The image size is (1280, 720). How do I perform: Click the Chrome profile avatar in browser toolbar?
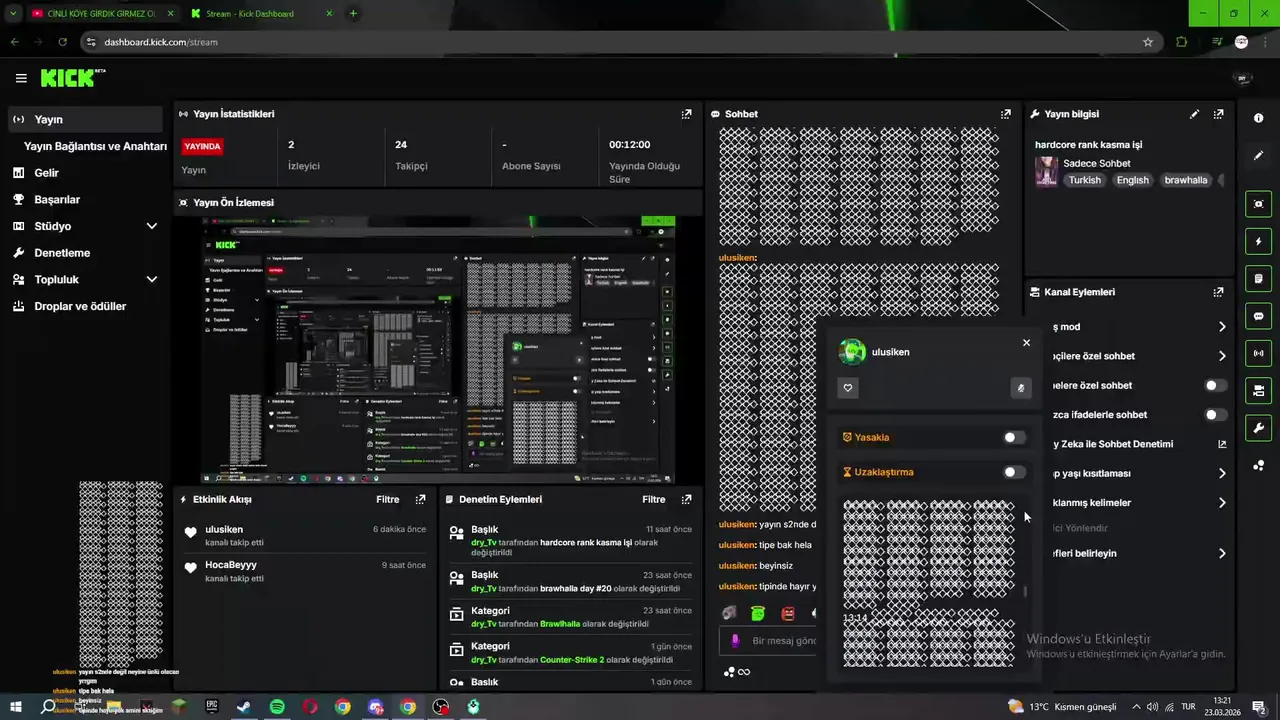(x=1241, y=42)
